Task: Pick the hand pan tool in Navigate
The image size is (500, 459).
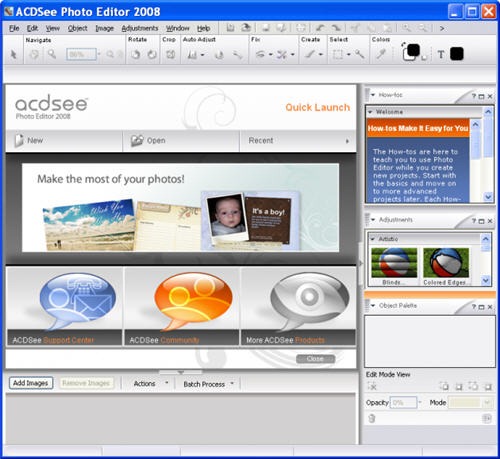Action: click(x=34, y=54)
